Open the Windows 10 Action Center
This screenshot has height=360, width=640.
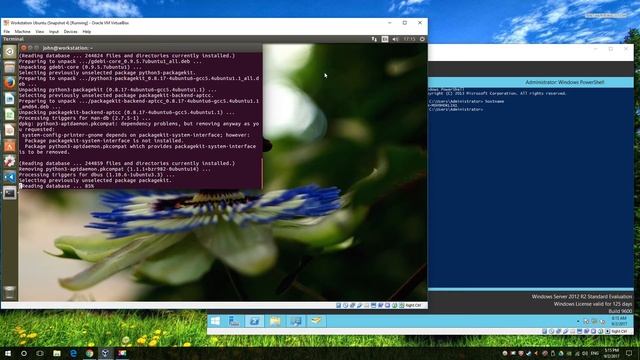(x=629, y=353)
